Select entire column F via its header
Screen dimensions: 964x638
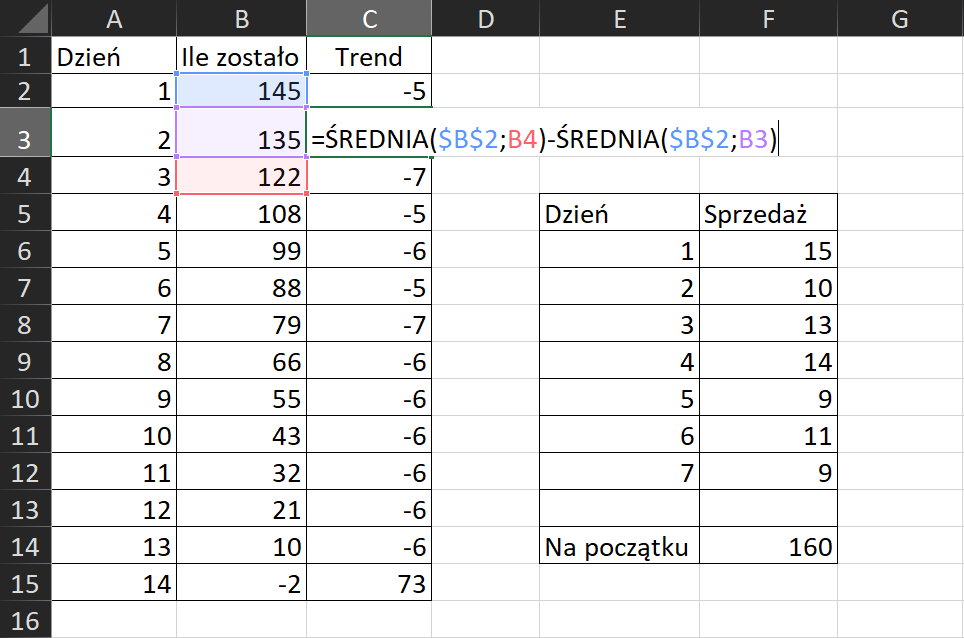(768, 18)
